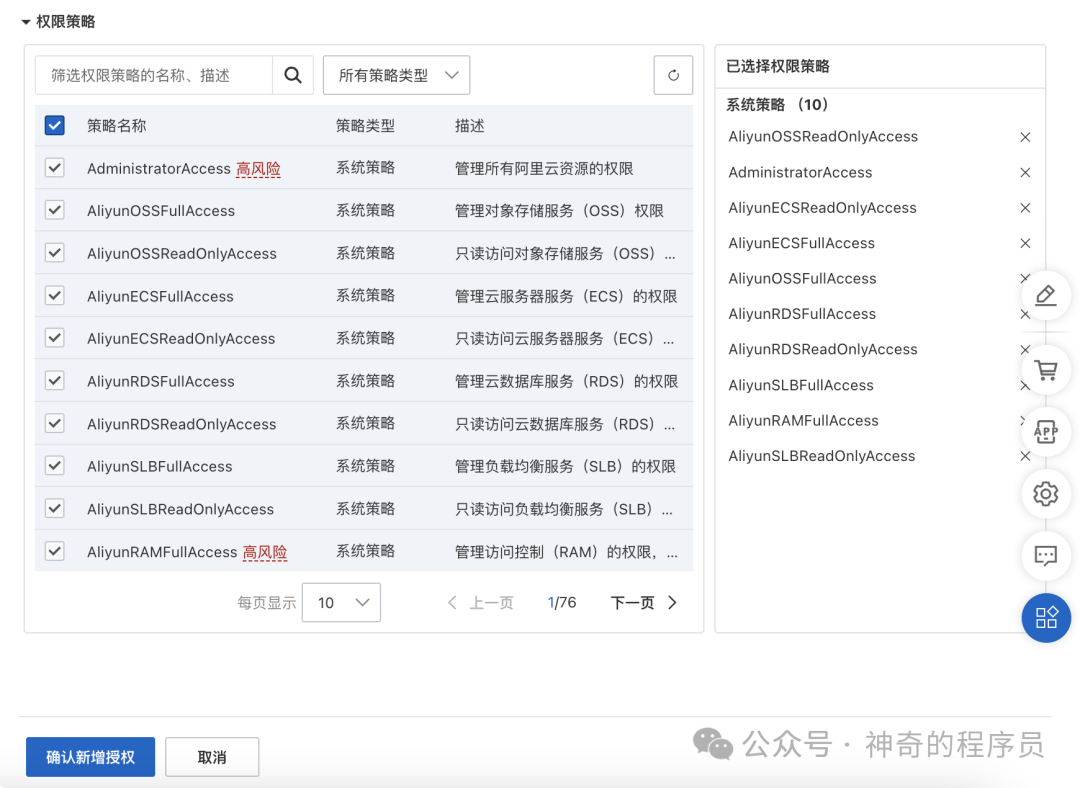1080x788 pixels.
Task: Click the refresh policy list icon
Action: pos(673,75)
